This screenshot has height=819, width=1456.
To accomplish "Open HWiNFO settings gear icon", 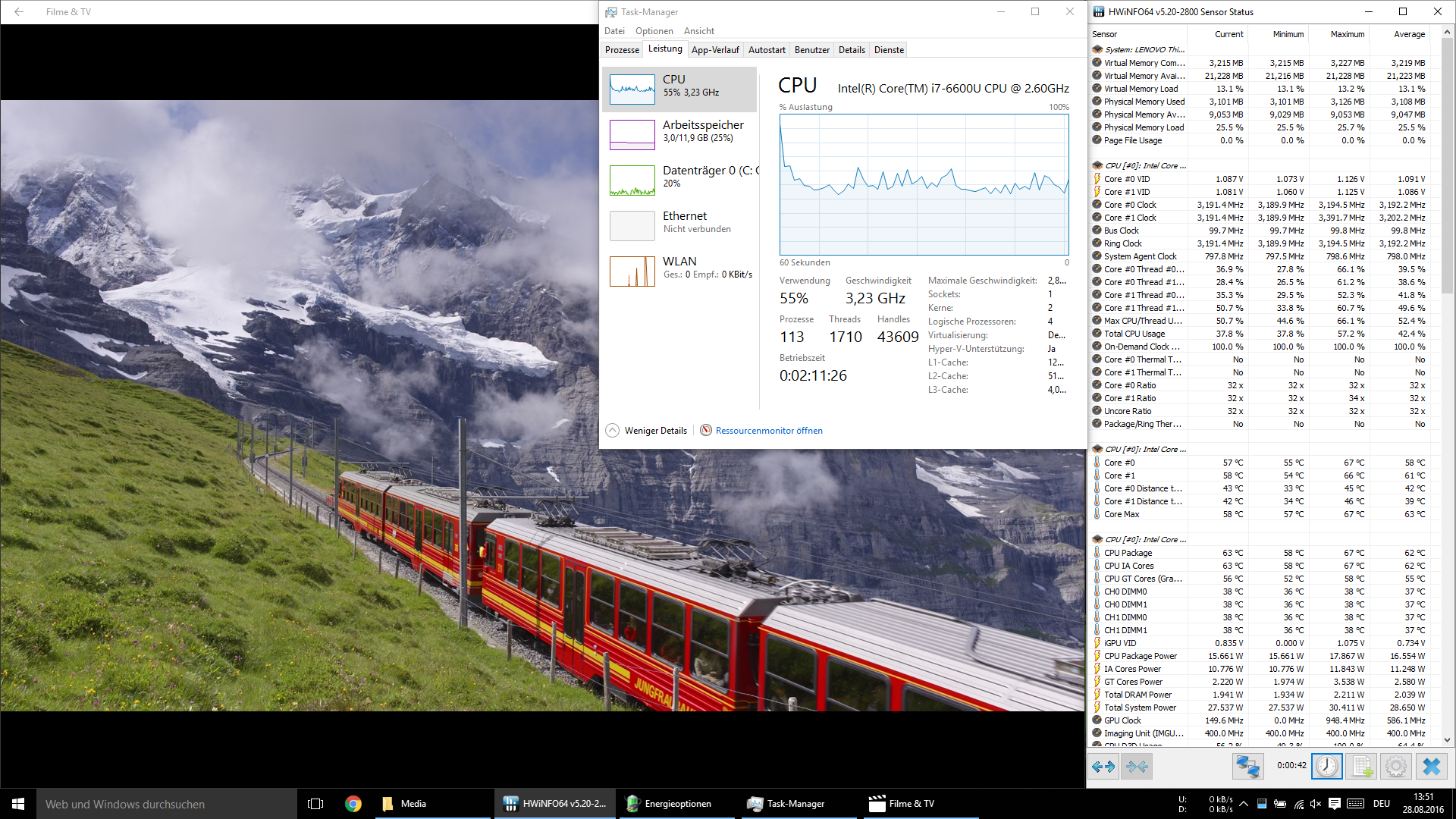I will click(x=1396, y=767).
